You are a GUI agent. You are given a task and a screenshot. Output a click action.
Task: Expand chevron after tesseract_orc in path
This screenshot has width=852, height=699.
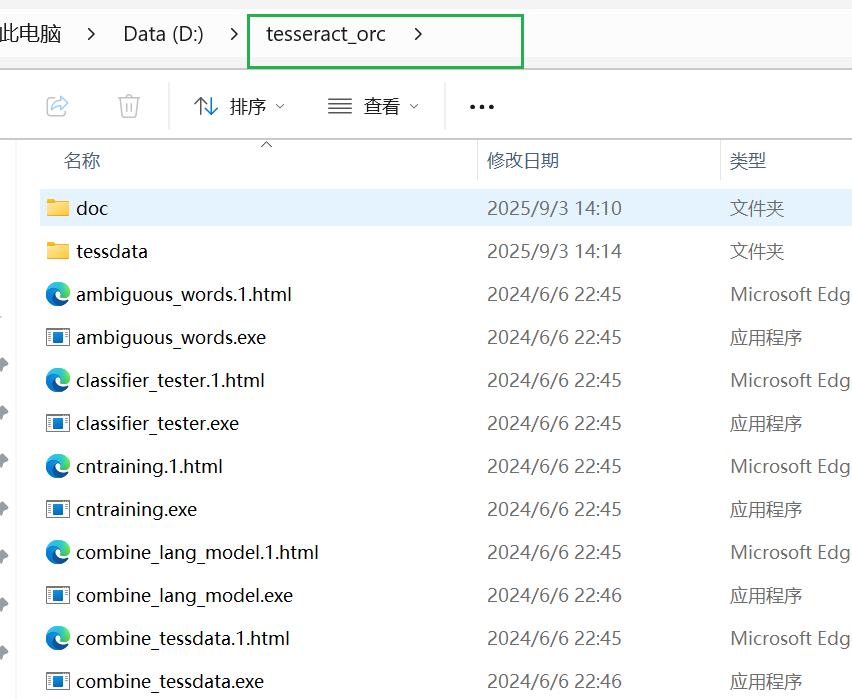(x=418, y=34)
